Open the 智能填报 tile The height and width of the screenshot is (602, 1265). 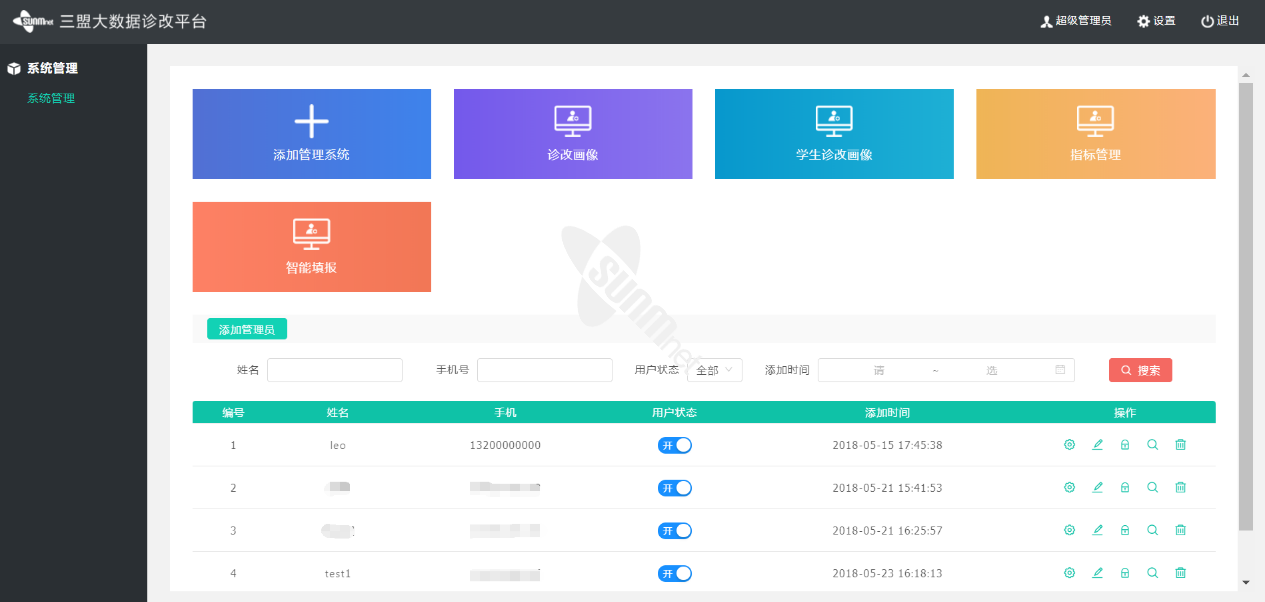point(311,247)
